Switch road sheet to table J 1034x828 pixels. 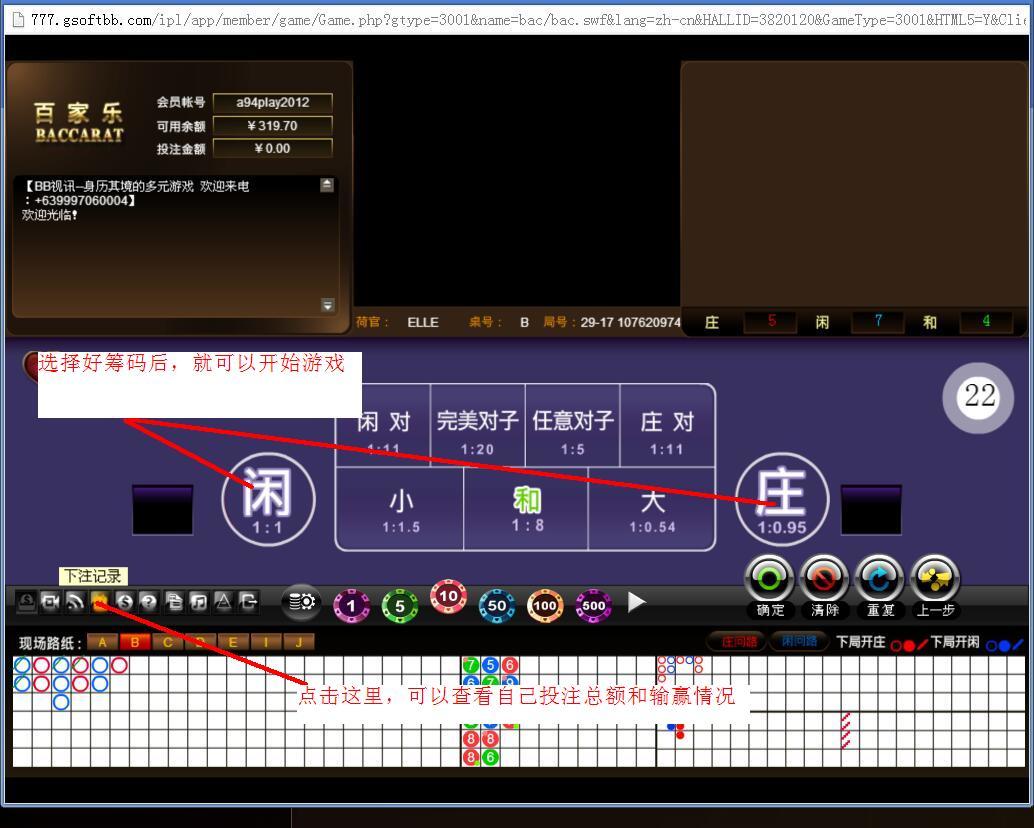click(299, 642)
